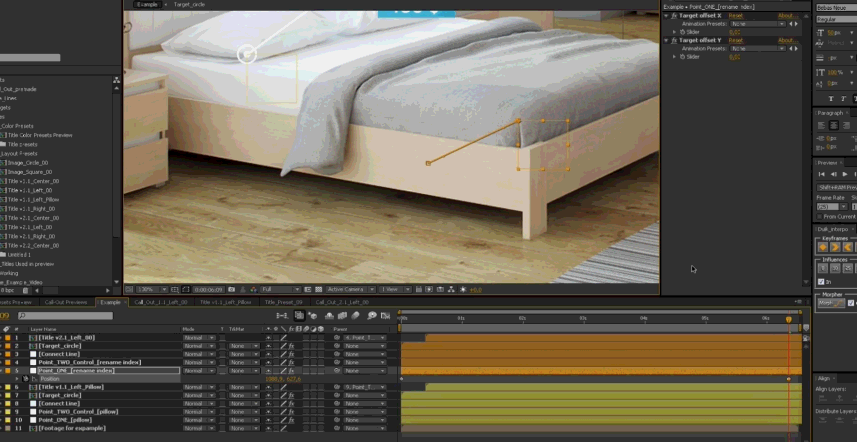Screen dimensions: 857x442
Task: Click the yellow color label of layer 8
Action: (x=8, y=404)
